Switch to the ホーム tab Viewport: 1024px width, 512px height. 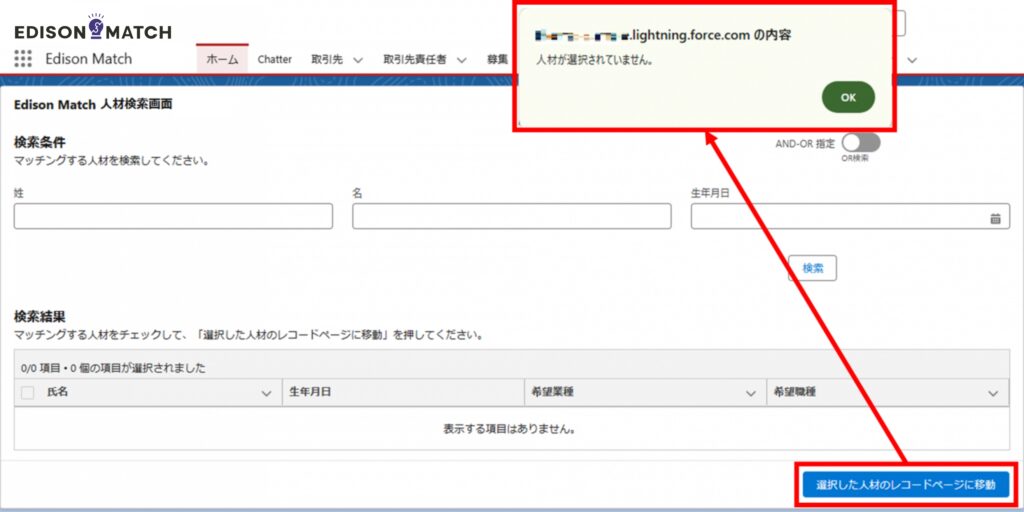222,59
